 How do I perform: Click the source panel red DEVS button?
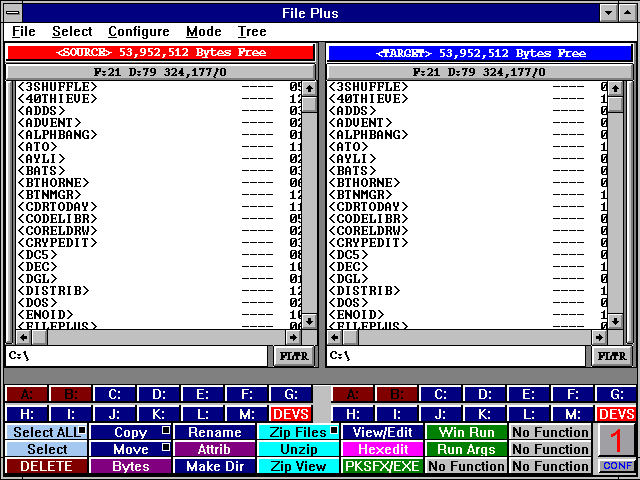point(290,414)
